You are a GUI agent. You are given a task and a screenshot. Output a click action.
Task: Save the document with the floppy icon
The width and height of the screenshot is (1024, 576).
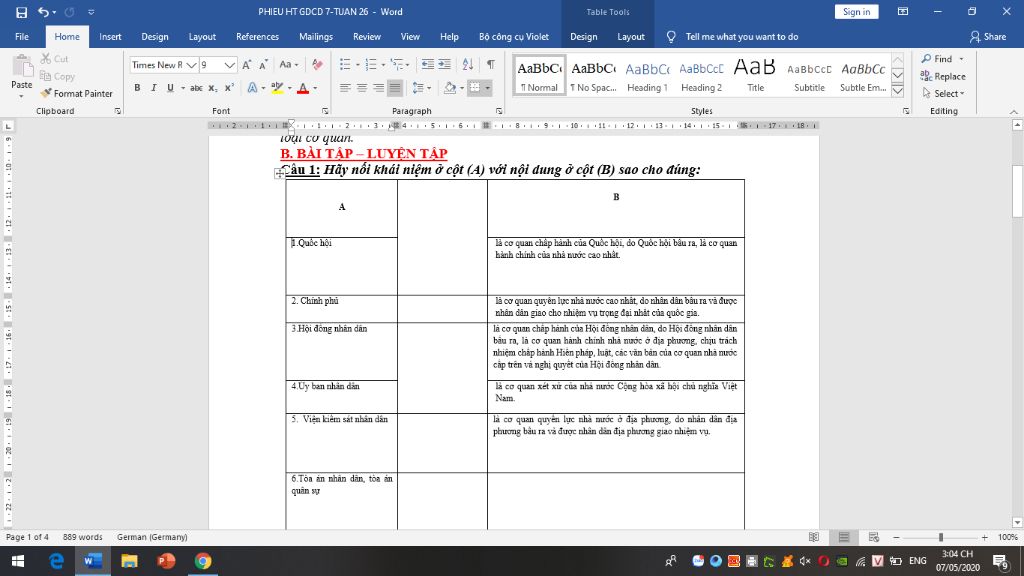pos(22,12)
